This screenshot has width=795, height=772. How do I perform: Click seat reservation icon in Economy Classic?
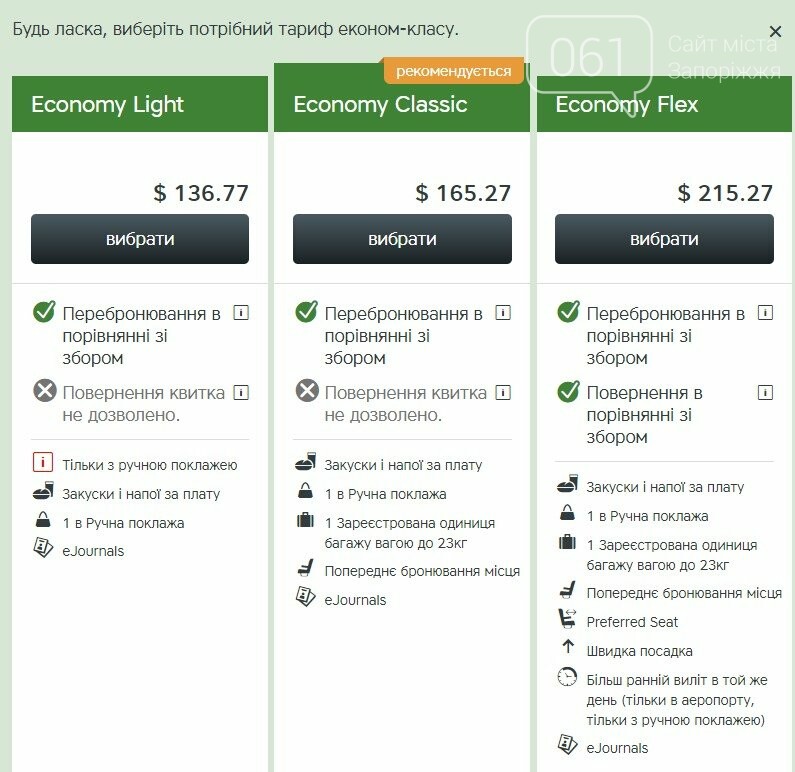click(x=305, y=568)
